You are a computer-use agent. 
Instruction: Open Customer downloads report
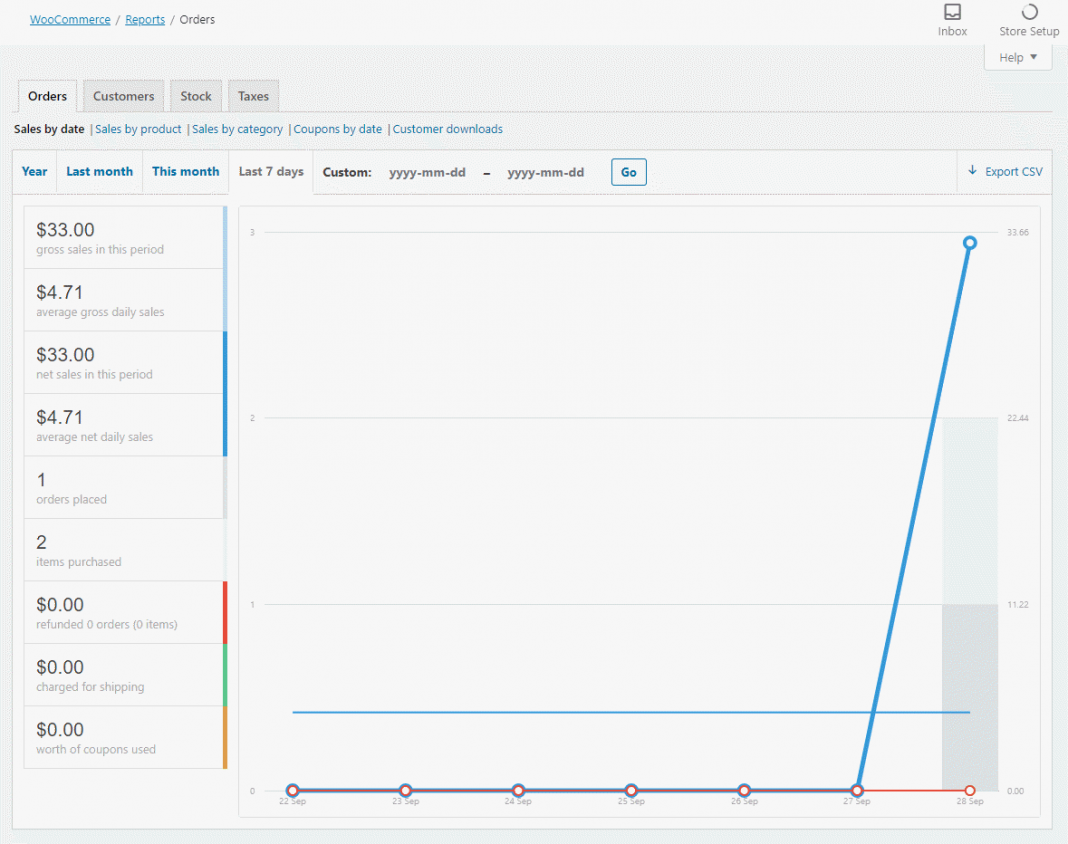coord(447,129)
